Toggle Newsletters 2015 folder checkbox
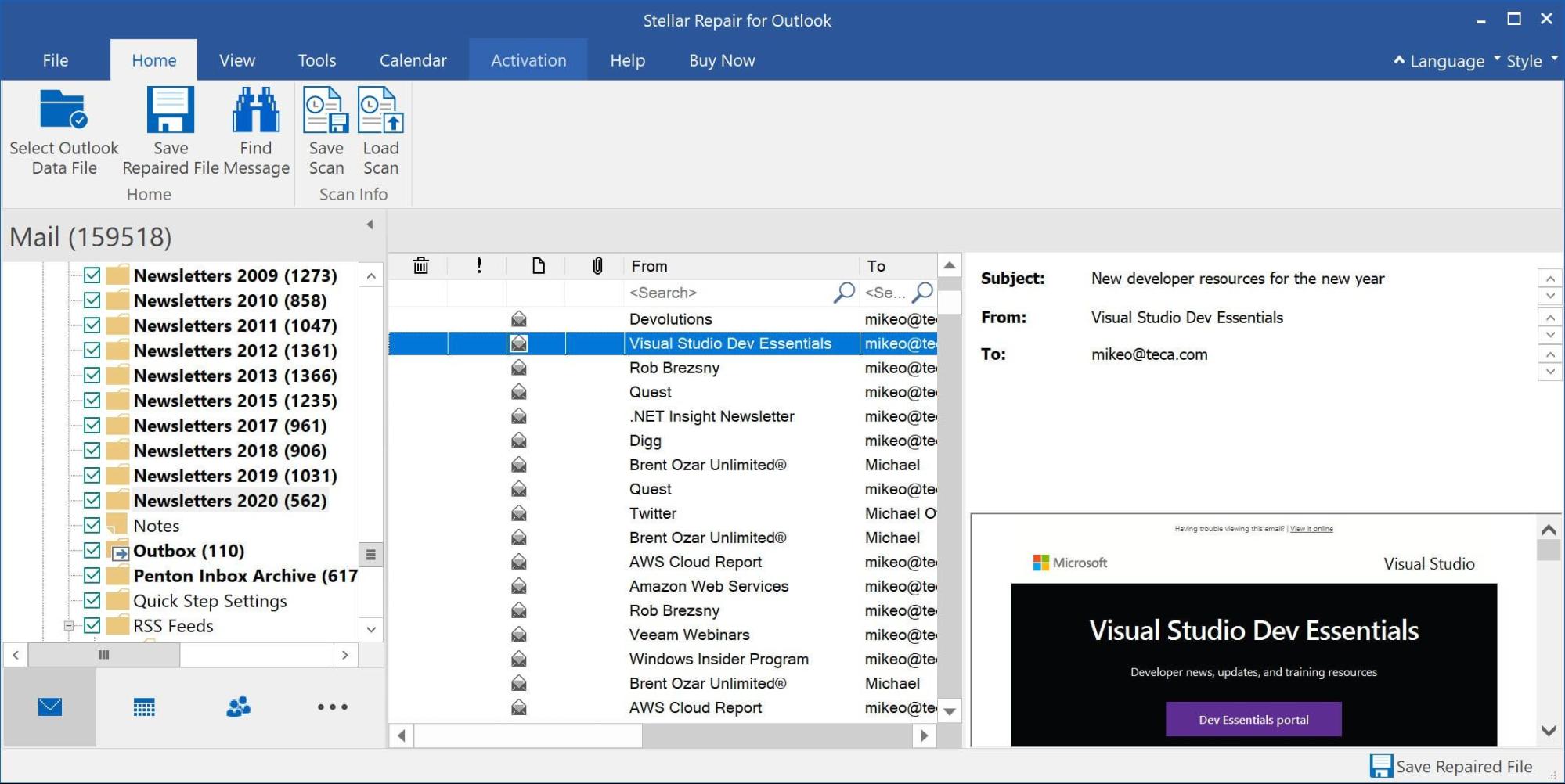This screenshot has height=784, width=1565. tap(92, 401)
